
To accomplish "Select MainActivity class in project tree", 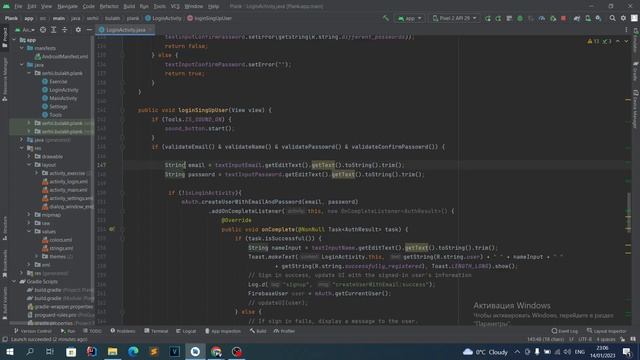I will [x=60, y=98].
